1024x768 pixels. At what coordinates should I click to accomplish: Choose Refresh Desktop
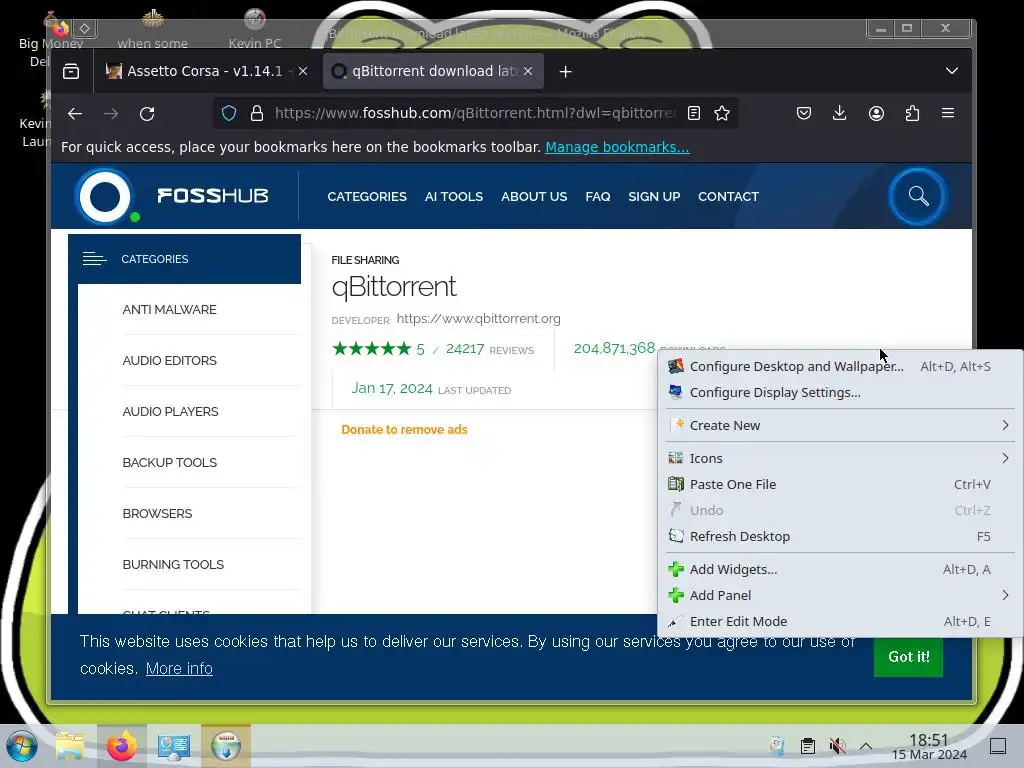(839, 537)
